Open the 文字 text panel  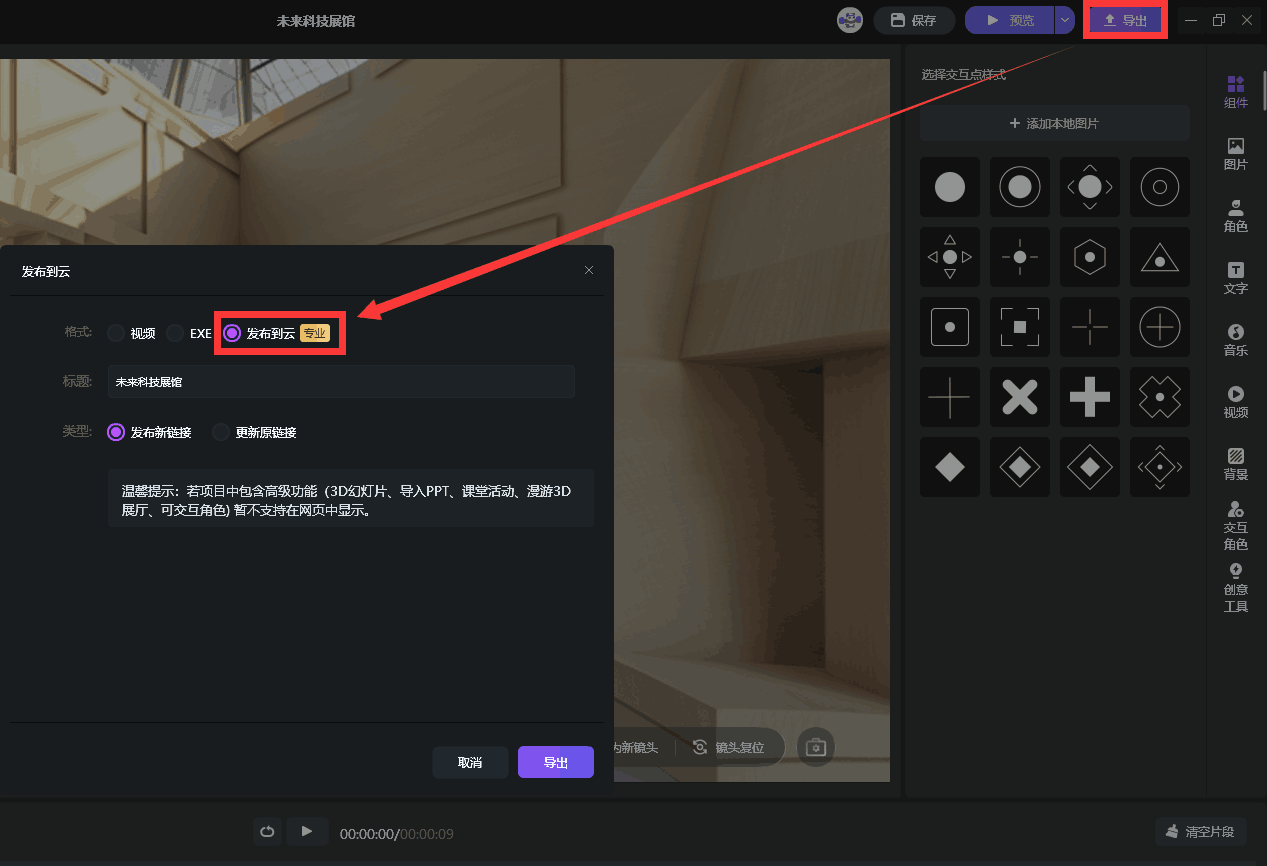1235,278
